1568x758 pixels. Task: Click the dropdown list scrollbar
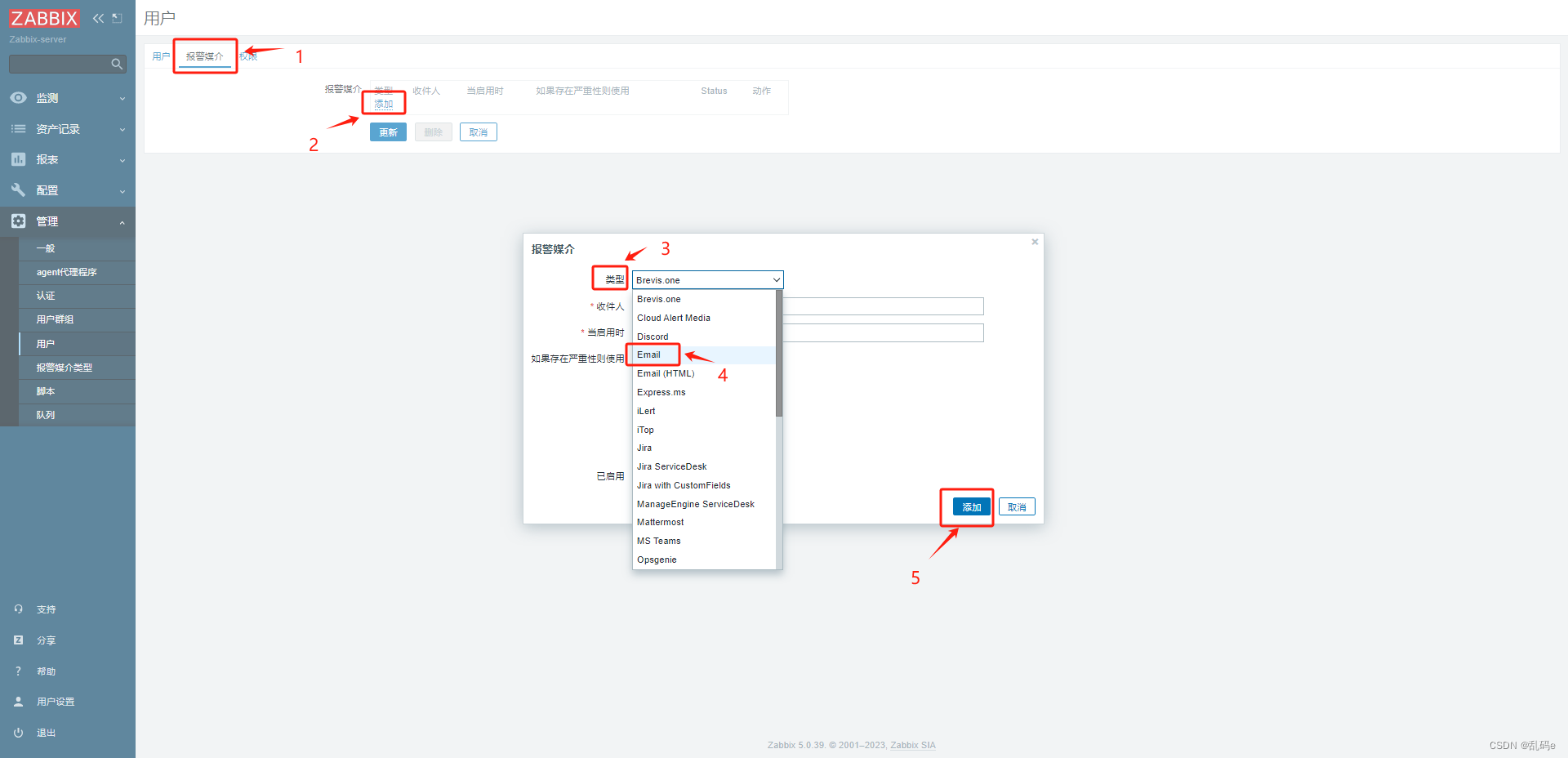(779, 353)
